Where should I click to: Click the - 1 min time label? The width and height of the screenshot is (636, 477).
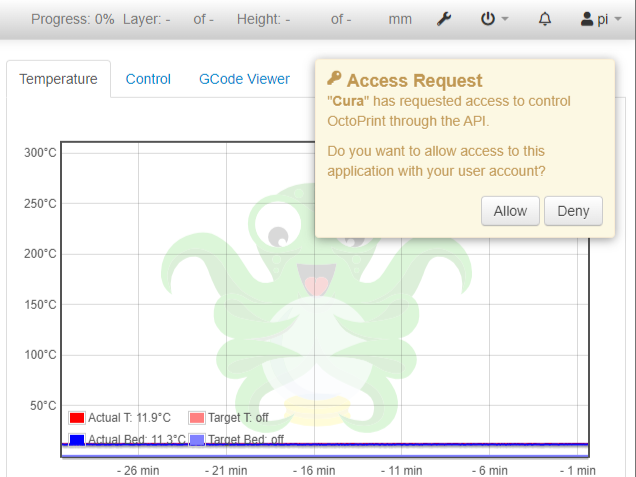point(578,471)
